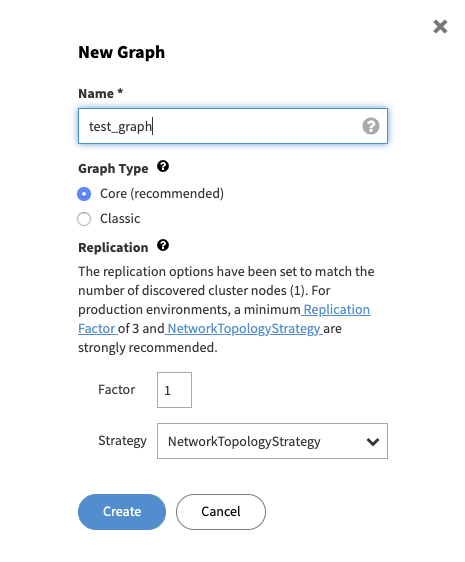Click the help icon inside Name field
465x562 pixels.
pos(371,126)
